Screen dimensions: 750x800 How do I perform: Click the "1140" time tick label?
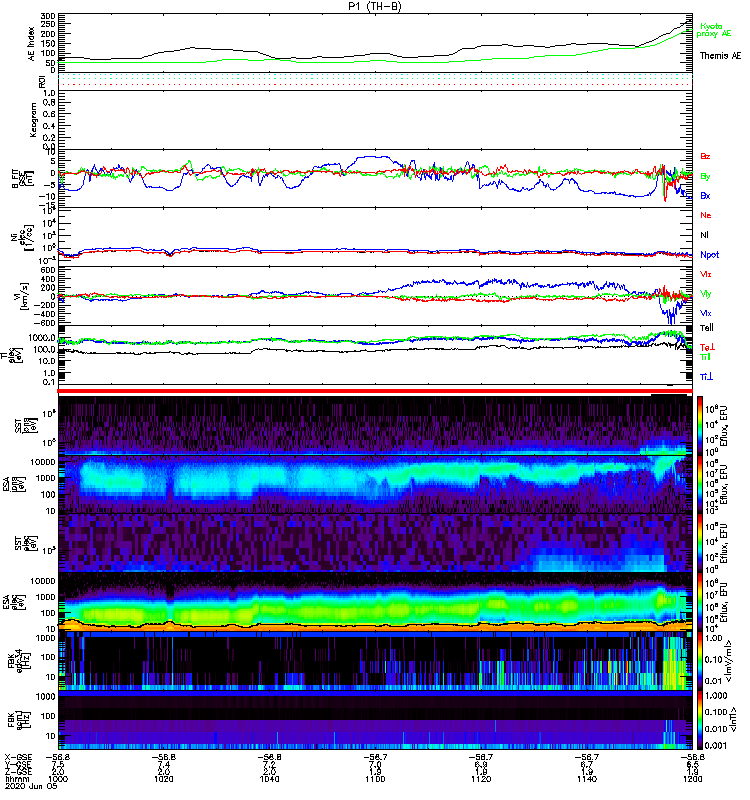point(587,779)
